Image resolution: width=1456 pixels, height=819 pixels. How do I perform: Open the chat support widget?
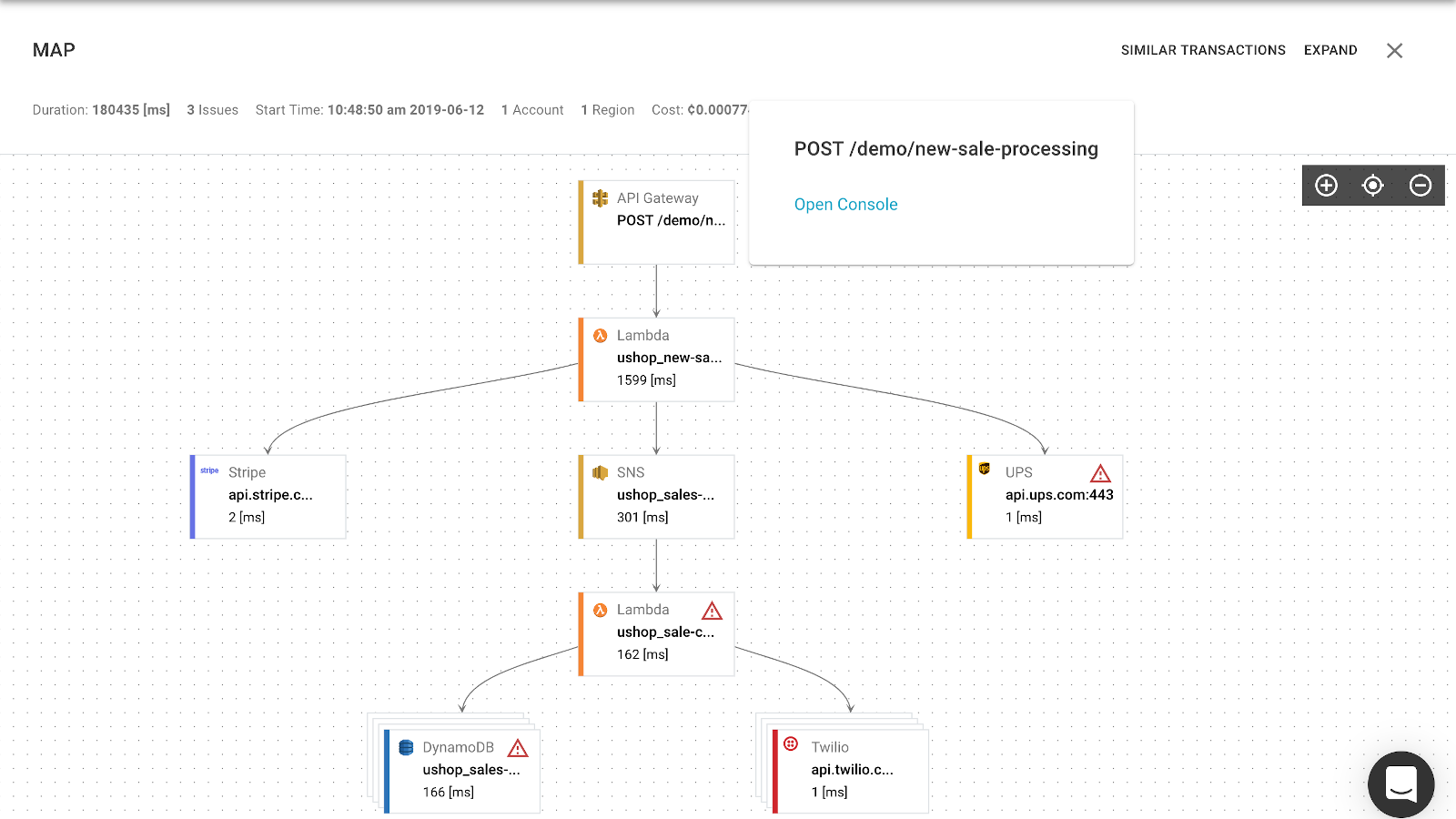tap(1400, 784)
